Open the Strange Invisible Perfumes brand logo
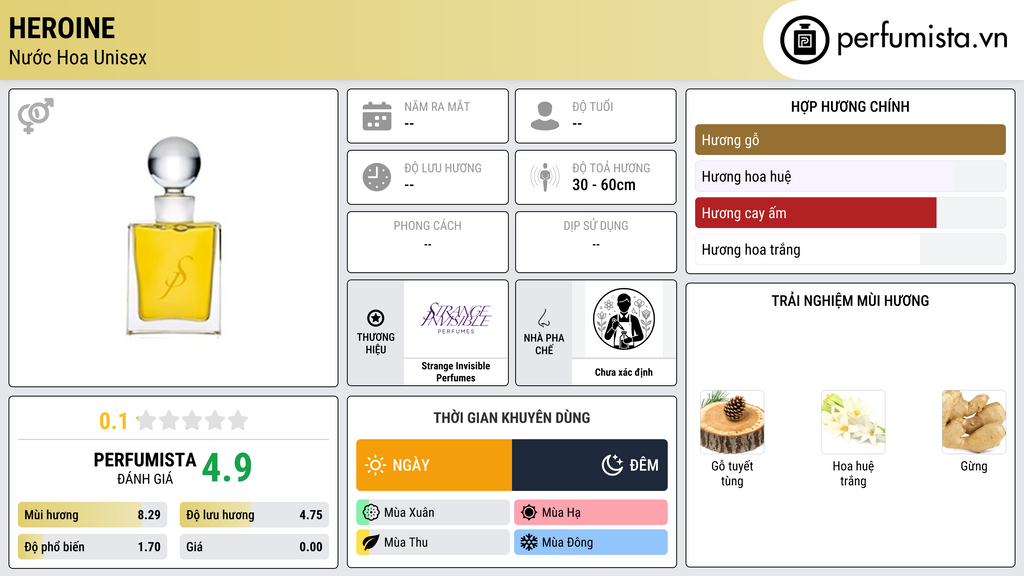Viewport: 1024px width, 576px height. (x=455, y=318)
